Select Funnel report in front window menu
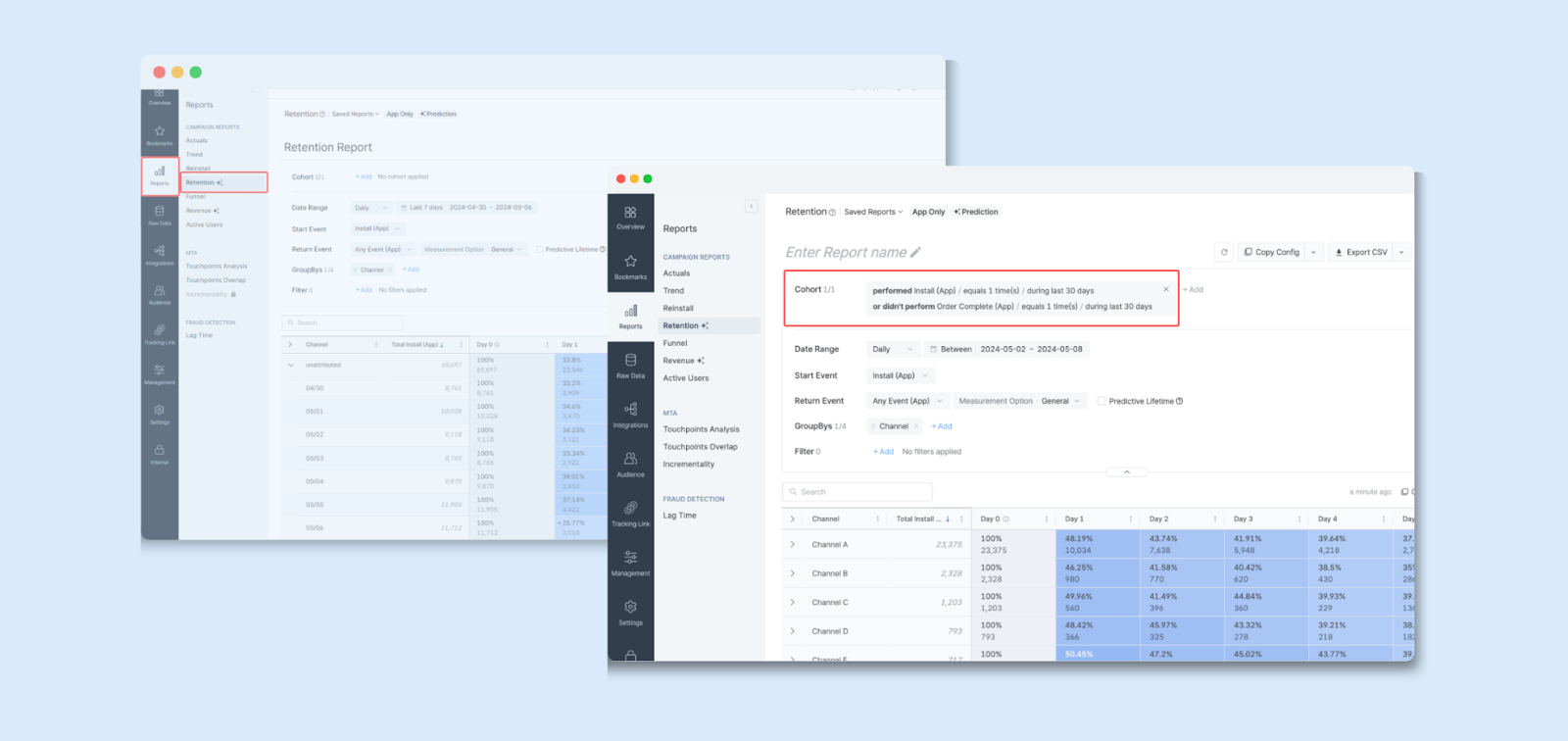The height and width of the screenshot is (741, 1568). (675, 343)
